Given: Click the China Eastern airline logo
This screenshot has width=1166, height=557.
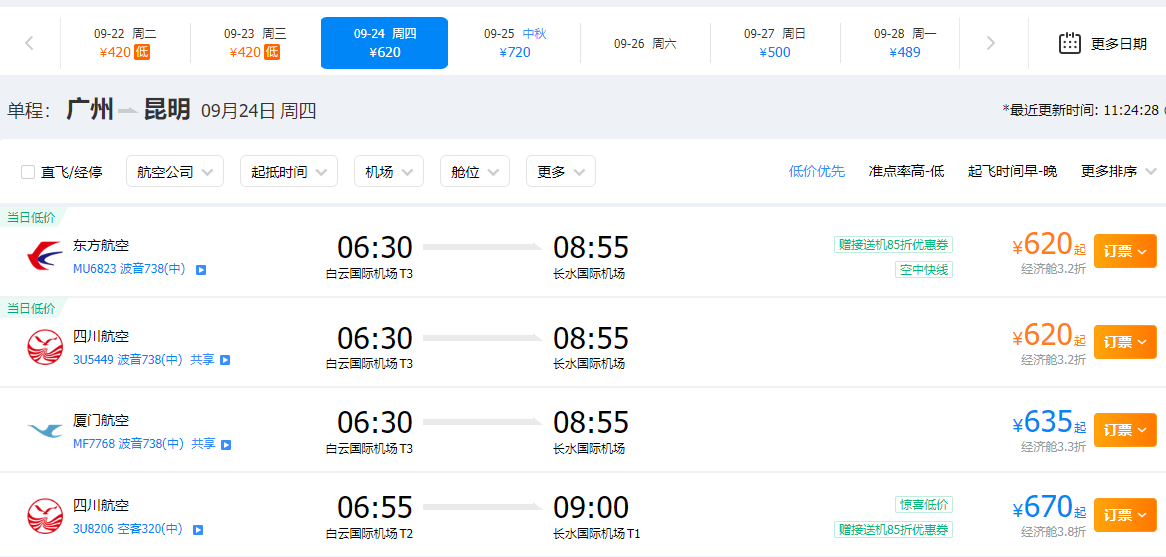Looking at the screenshot, I should 45,257.
